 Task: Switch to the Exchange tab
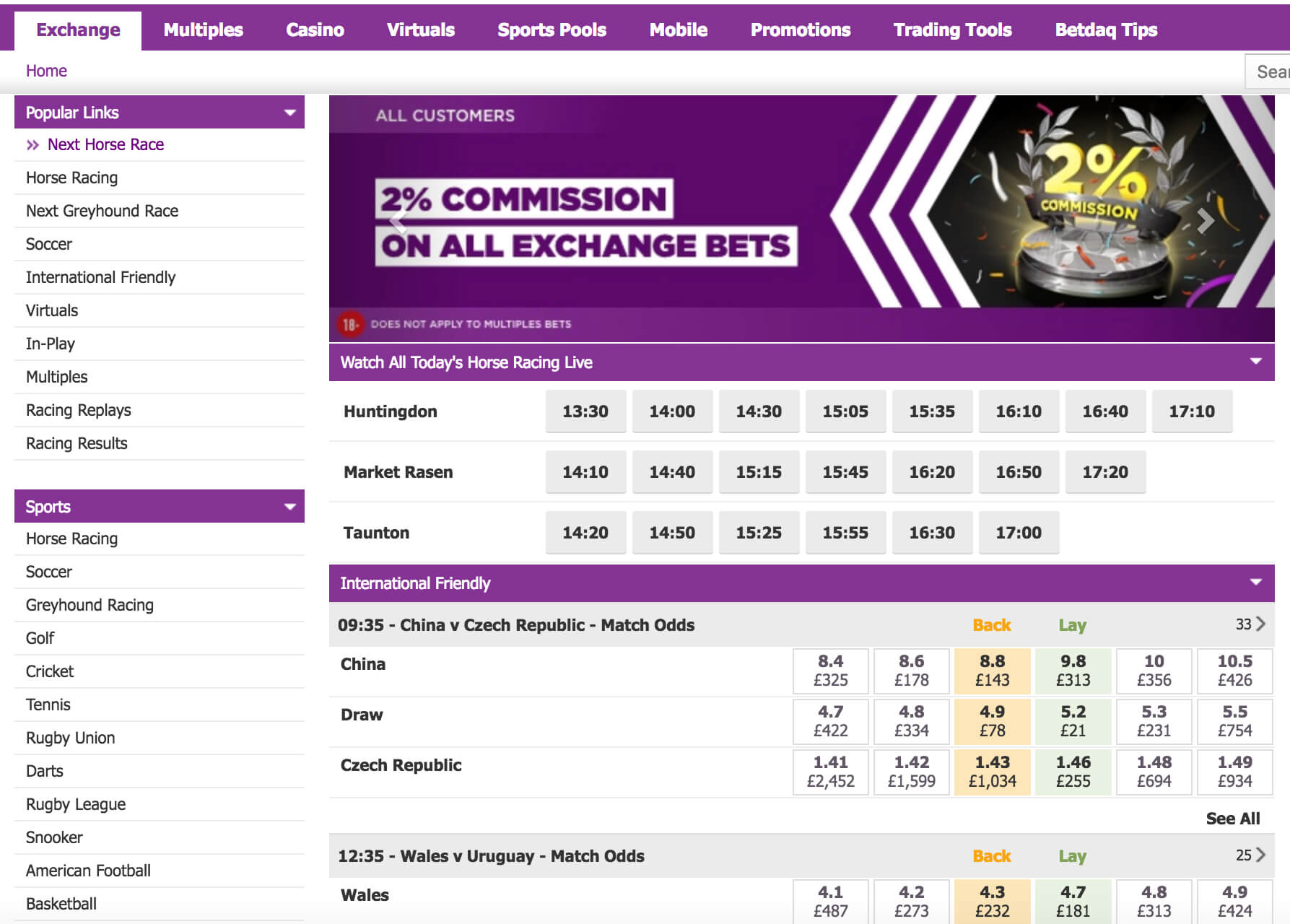(79, 30)
